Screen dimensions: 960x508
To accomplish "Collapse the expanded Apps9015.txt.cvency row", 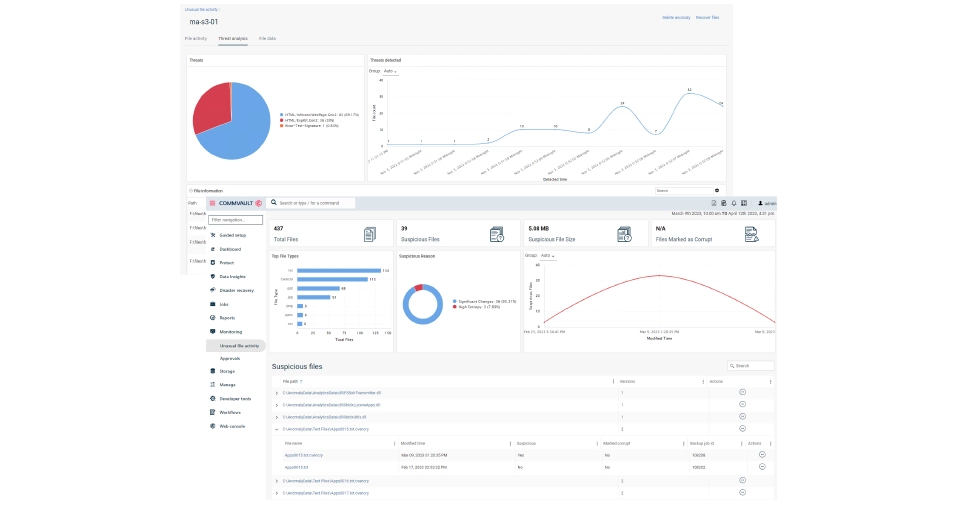I will pyautogui.click(x=276, y=428).
